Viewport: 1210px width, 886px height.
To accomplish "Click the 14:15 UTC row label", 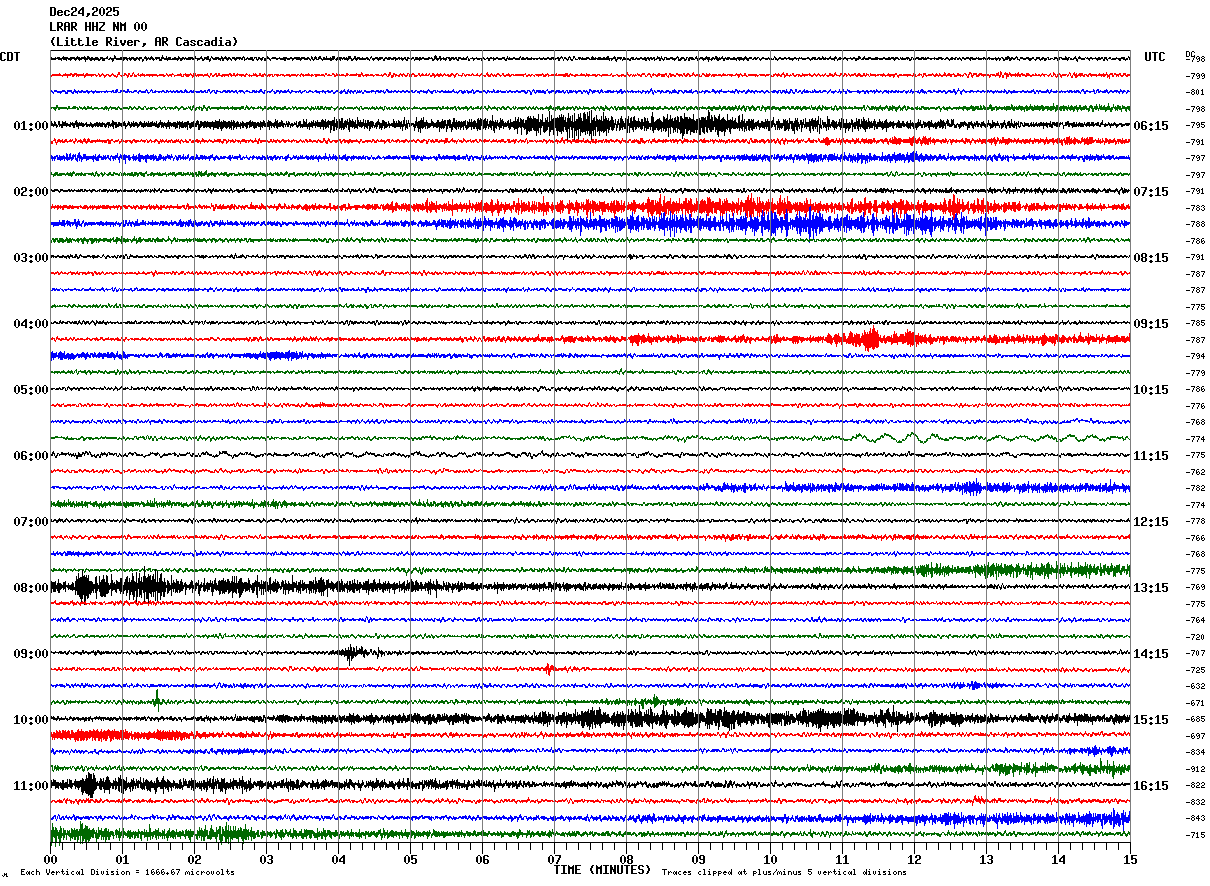I will (x=1152, y=654).
